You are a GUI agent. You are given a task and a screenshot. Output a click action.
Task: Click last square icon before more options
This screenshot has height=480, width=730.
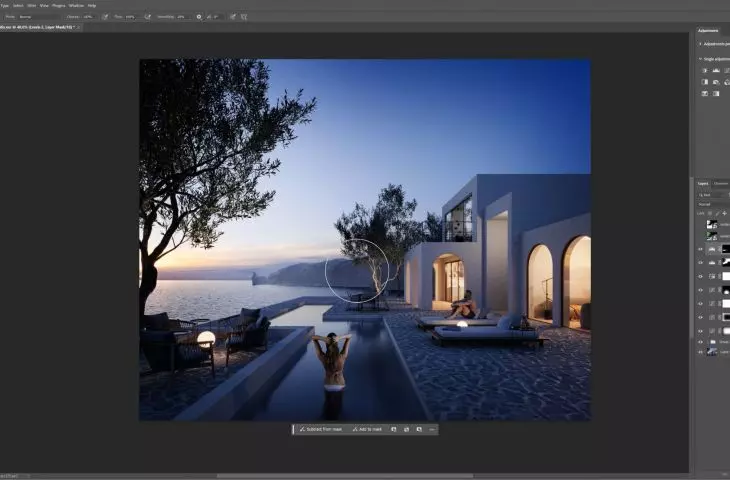pos(419,429)
